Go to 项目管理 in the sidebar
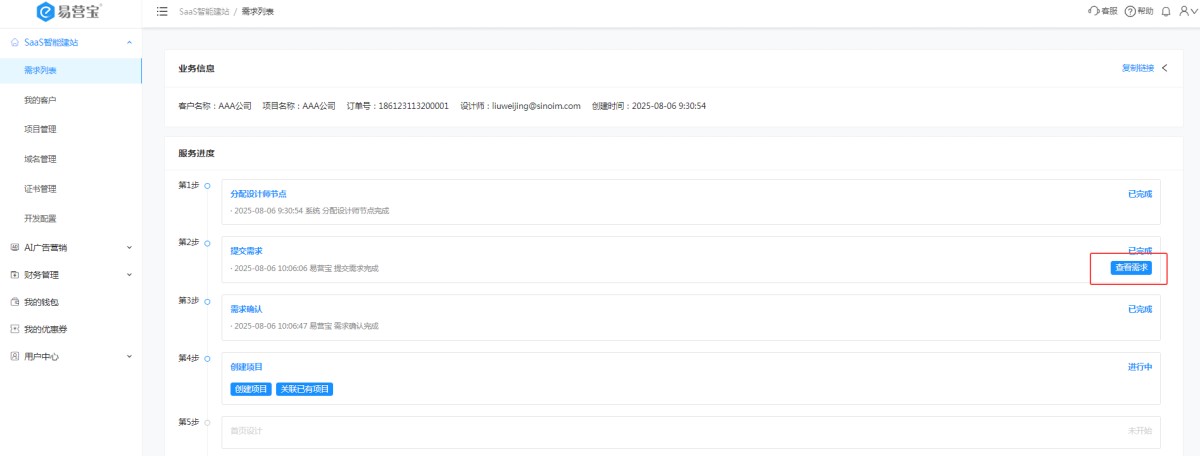 (40, 129)
